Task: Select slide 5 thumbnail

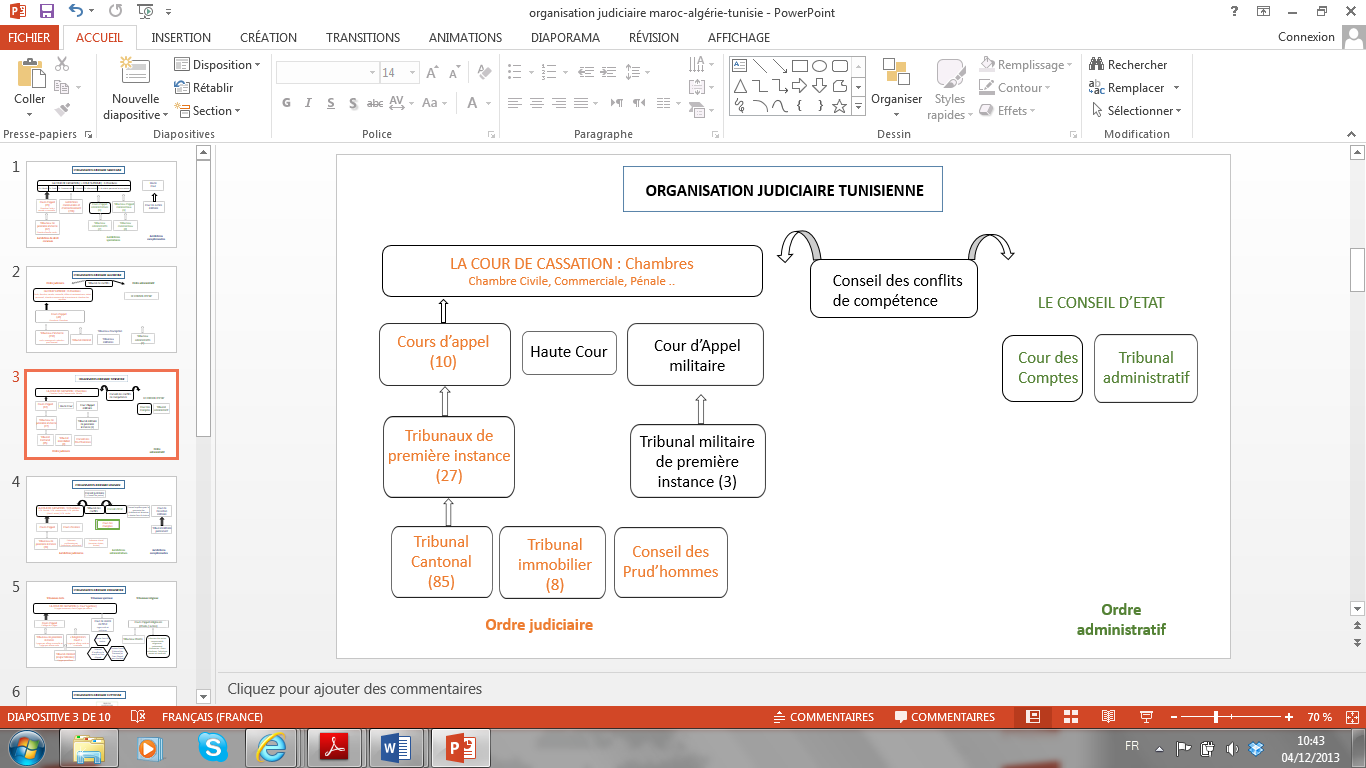Action: (x=101, y=624)
